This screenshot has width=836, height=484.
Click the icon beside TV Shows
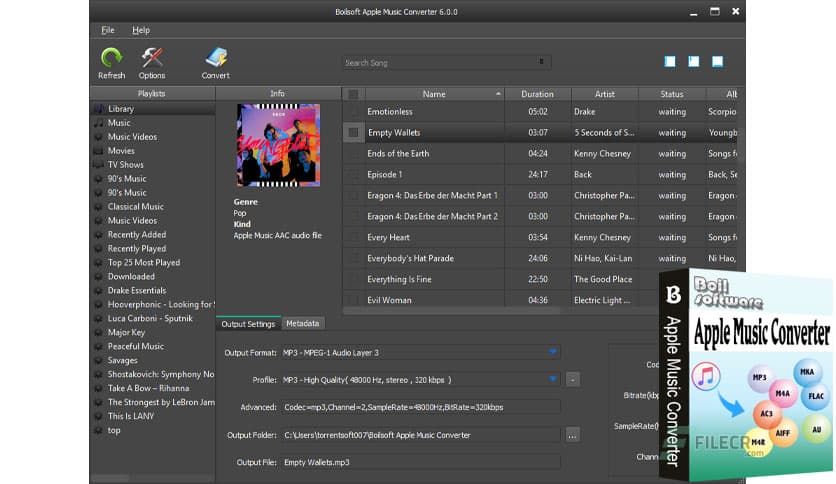pyautogui.click(x=99, y=165)
